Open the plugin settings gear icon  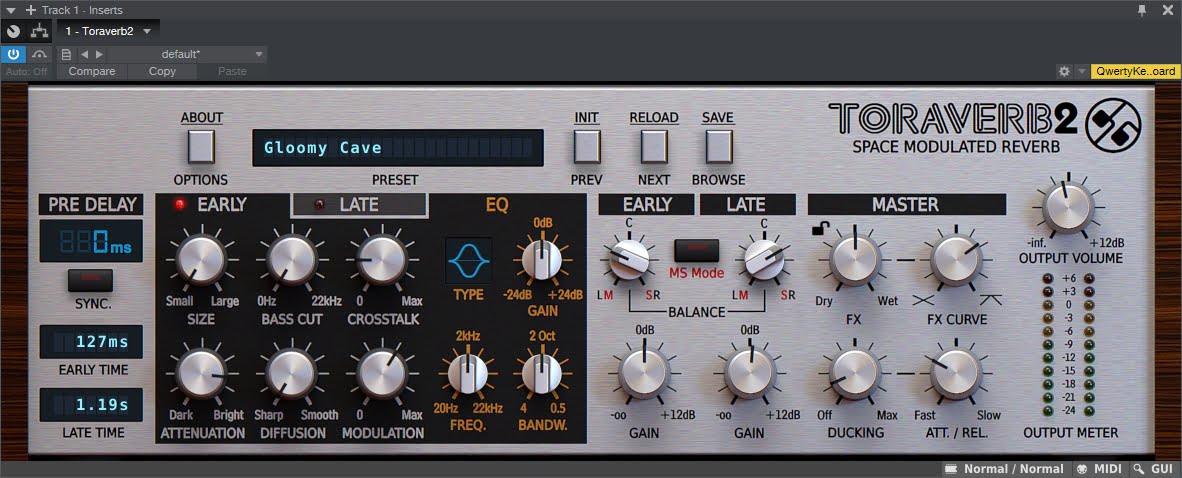click(1064, 71)
